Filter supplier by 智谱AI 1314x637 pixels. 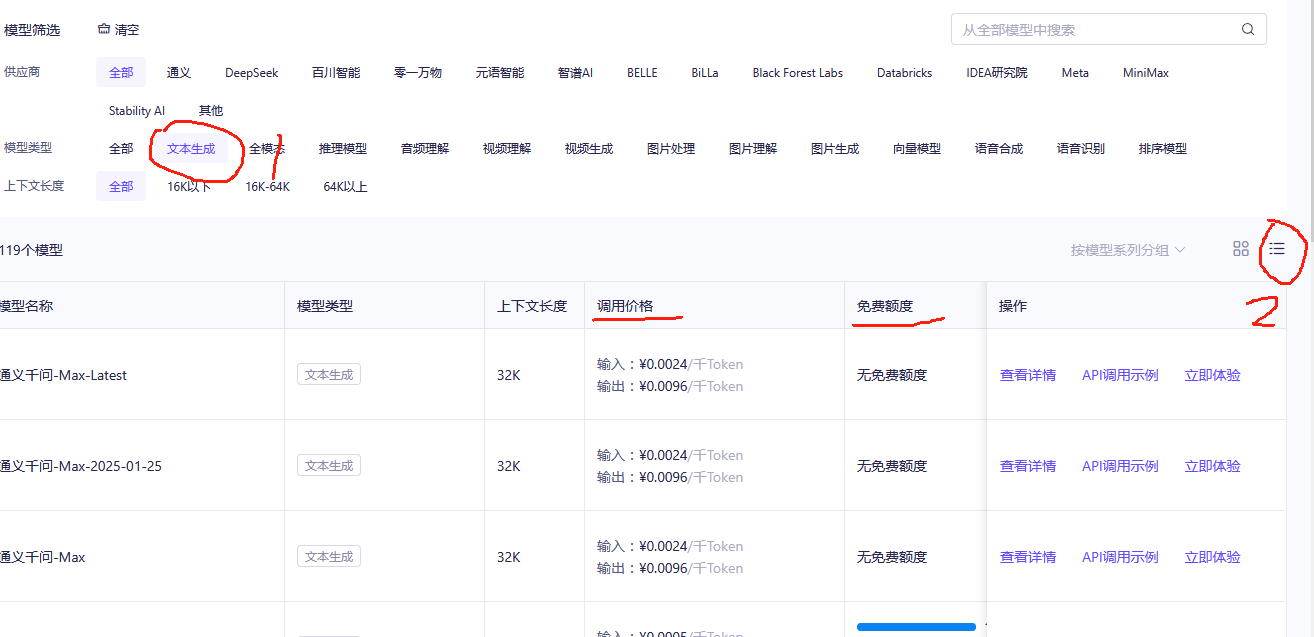576,73
